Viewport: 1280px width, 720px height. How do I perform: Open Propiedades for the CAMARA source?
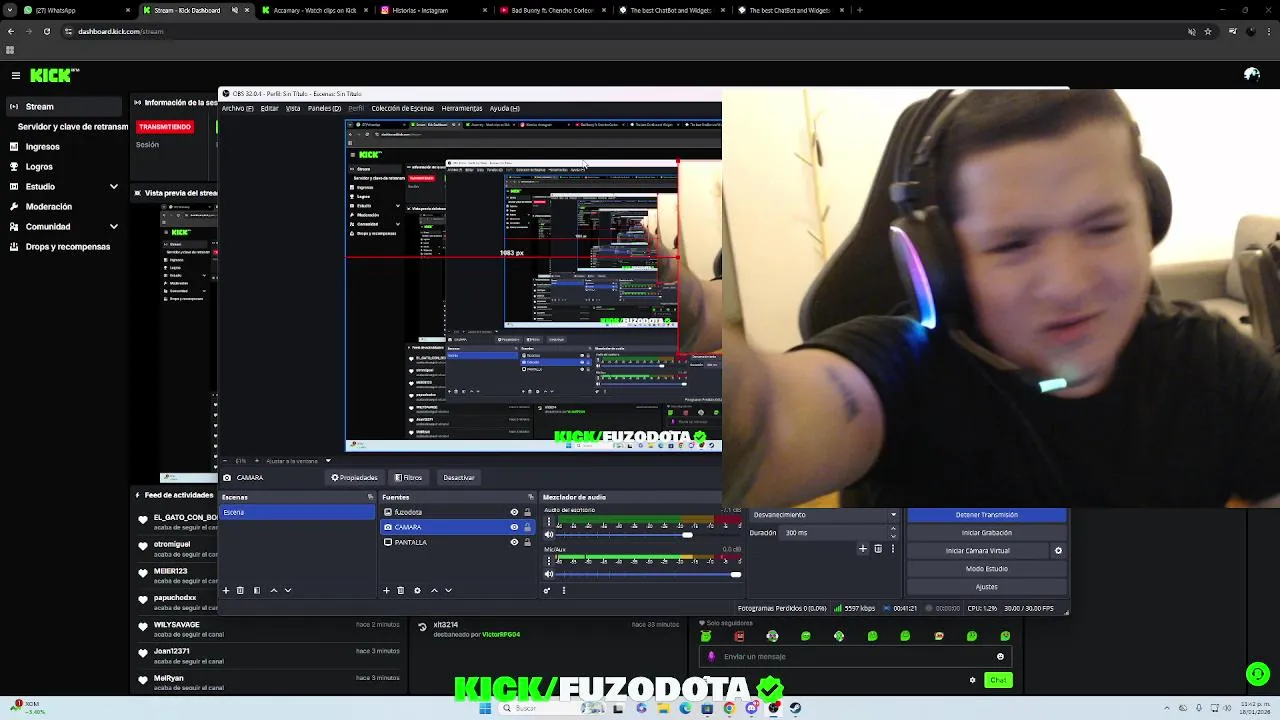(354, 477)
